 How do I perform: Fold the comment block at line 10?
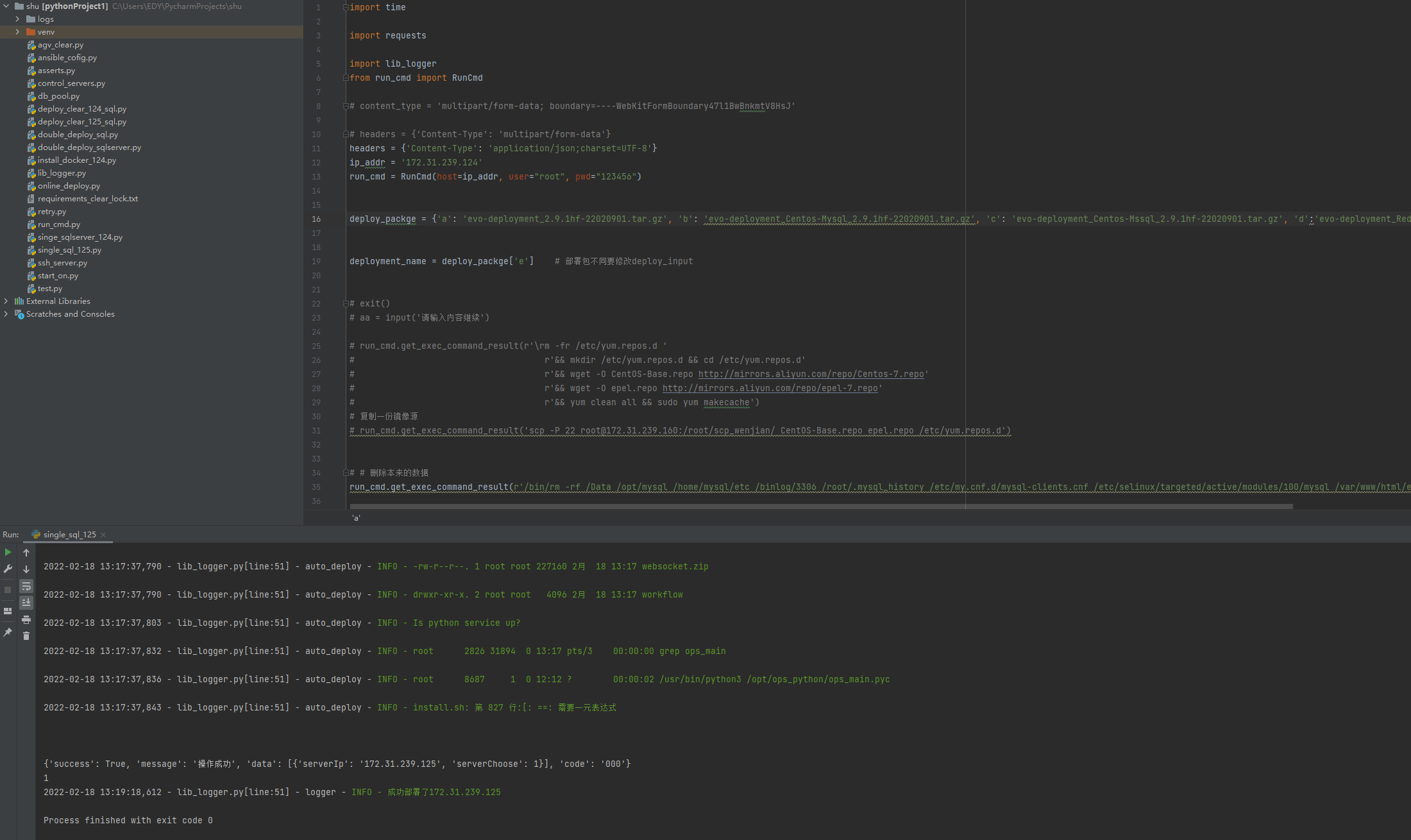click(346, 135)
